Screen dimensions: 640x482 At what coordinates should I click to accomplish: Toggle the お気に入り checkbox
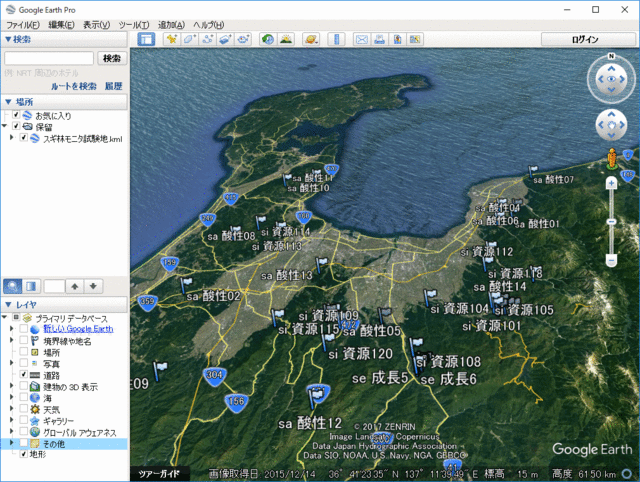[16, 115]
